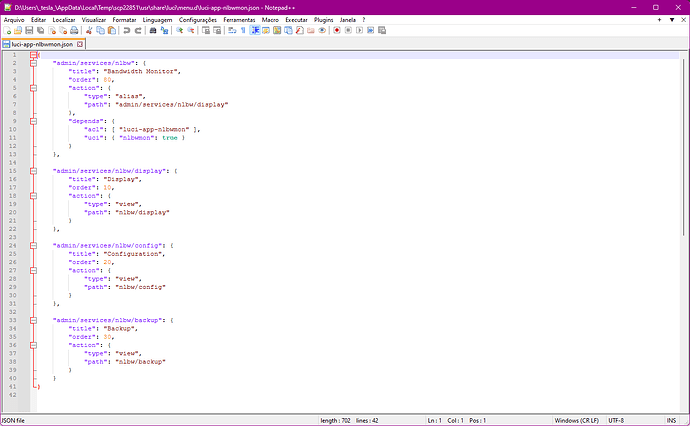The height and width of the screenshot is (426, 690).
Task: Open the Function List panel icon
Action: coord(300,30)
